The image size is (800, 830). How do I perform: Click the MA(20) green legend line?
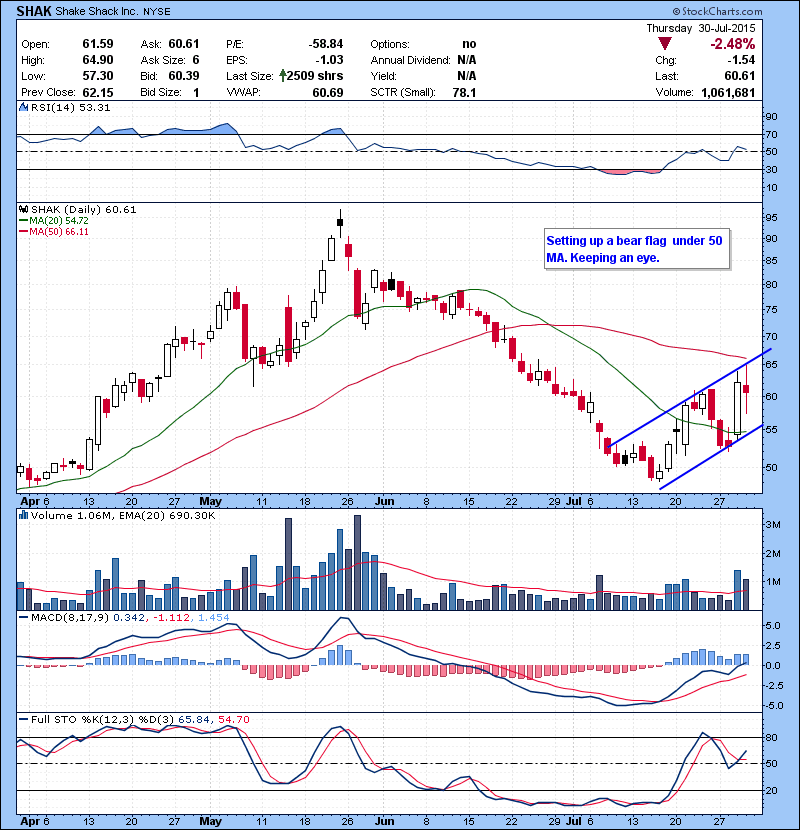[x=23, y=221]
